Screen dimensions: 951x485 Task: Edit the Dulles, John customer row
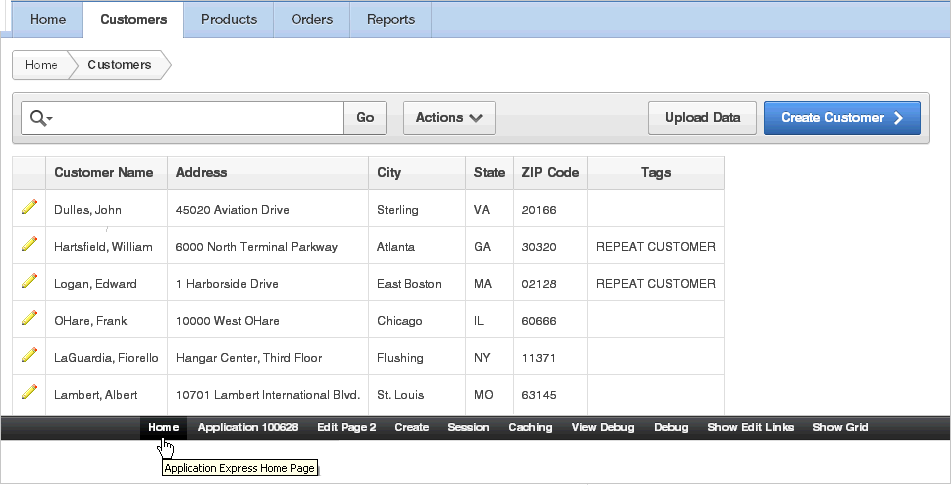(x=29, y=207)
